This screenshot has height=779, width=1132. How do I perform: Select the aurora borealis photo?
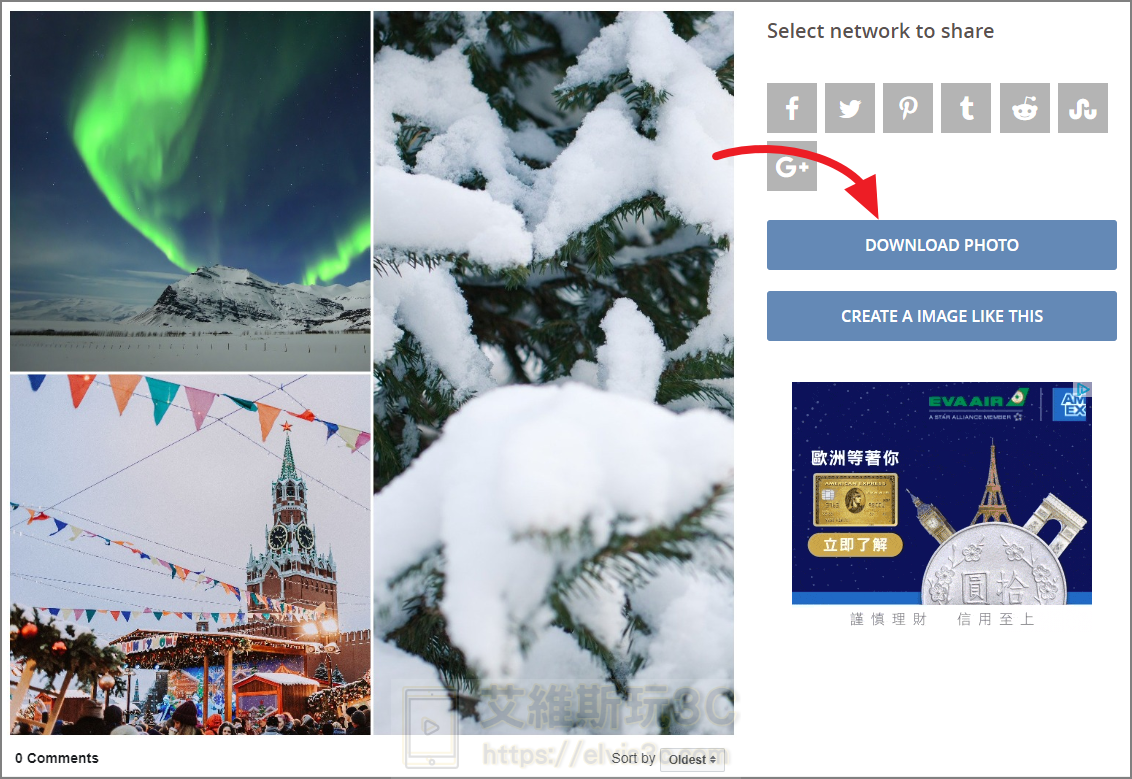click(191, 191)
